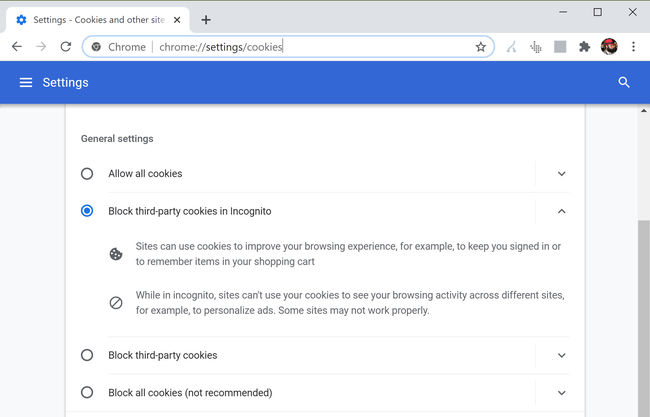Open the Settings hamburger menu

26,82
